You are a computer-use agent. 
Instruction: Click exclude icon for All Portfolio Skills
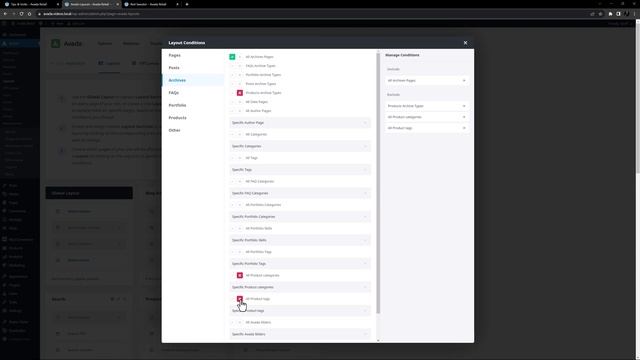tap(240, 228)
